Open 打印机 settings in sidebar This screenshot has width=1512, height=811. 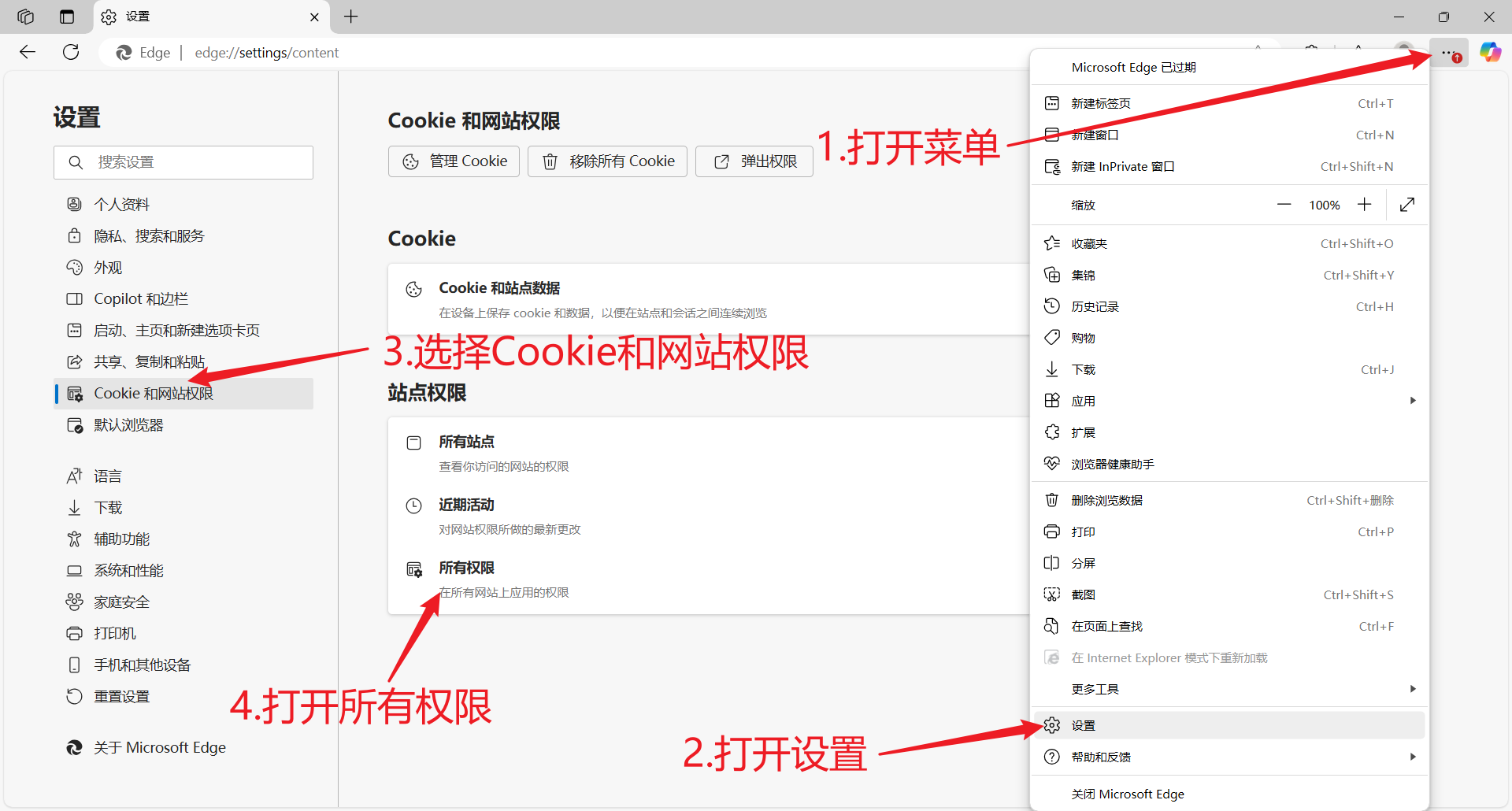tap(113, 633)
